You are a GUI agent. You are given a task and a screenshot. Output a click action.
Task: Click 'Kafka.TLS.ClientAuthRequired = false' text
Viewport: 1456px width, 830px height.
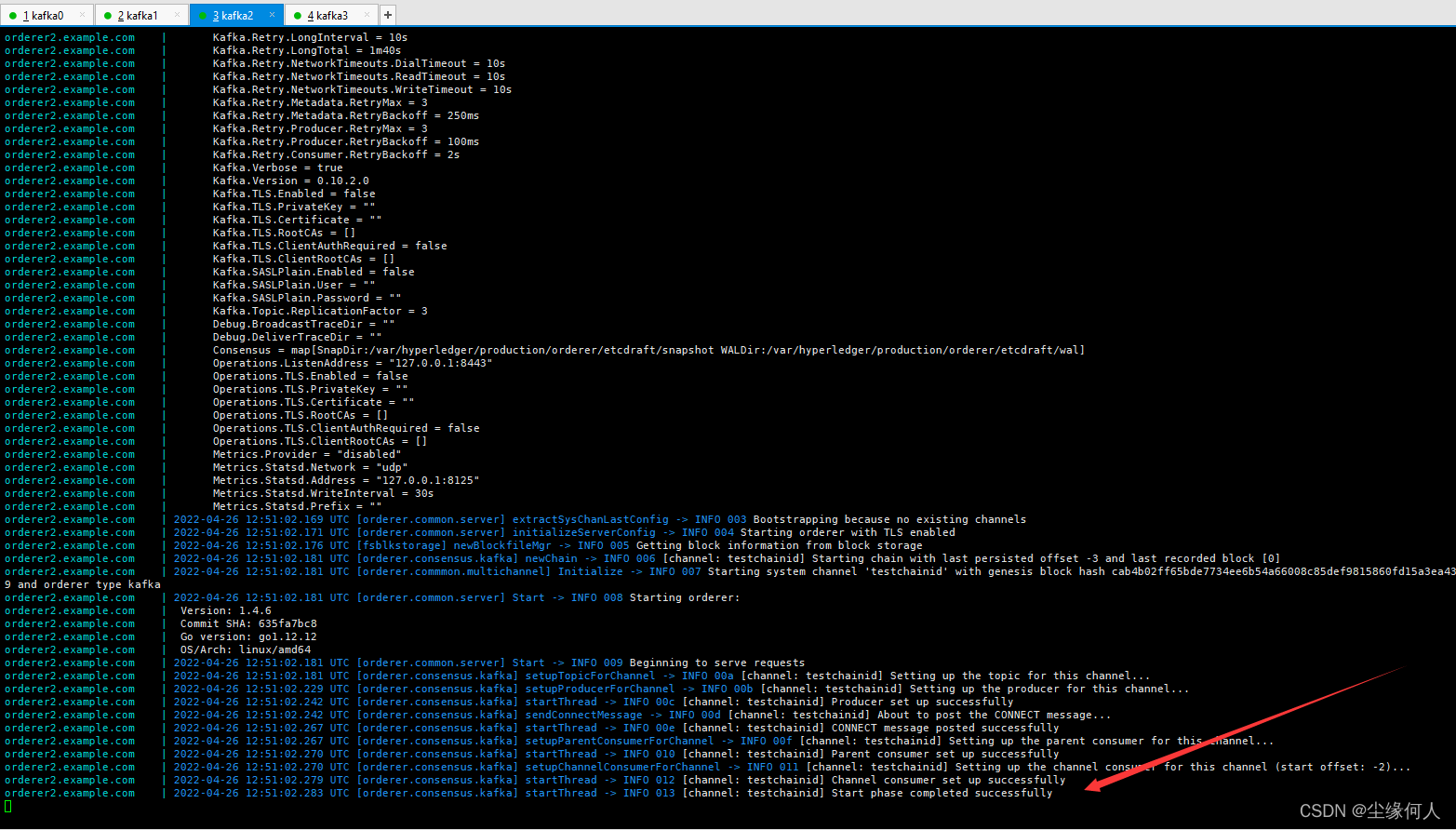[329, 246]
